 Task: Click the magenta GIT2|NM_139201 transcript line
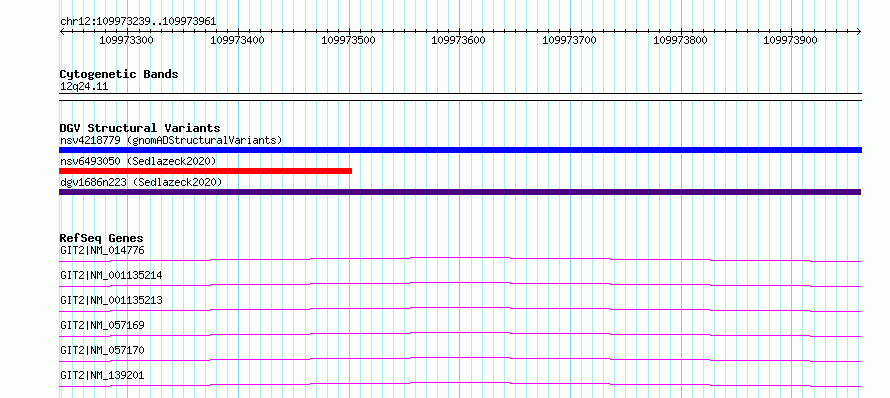tap(460, 384)
